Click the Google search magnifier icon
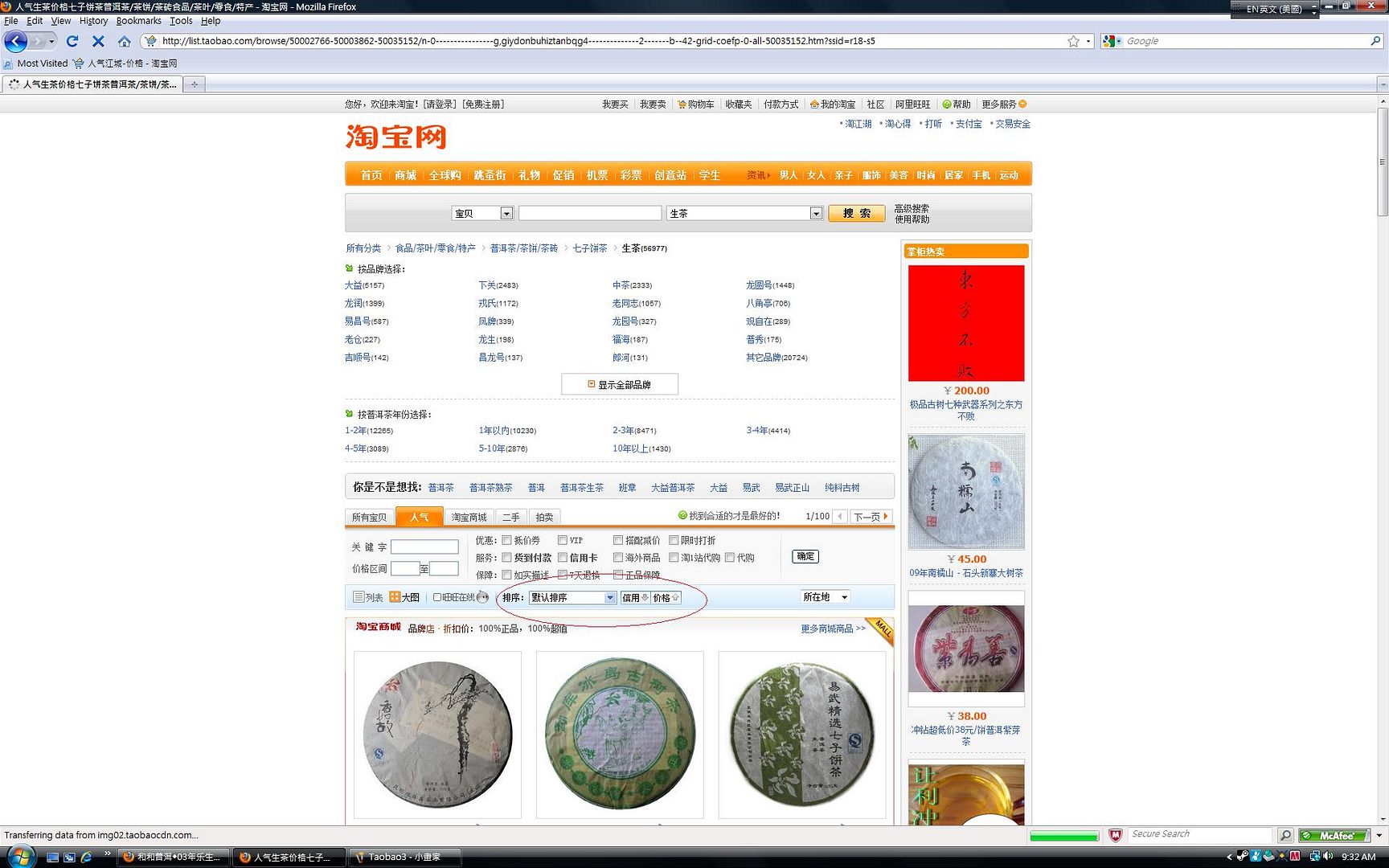This screenshot has height=868, width=1389. [x=1375, y=41]
